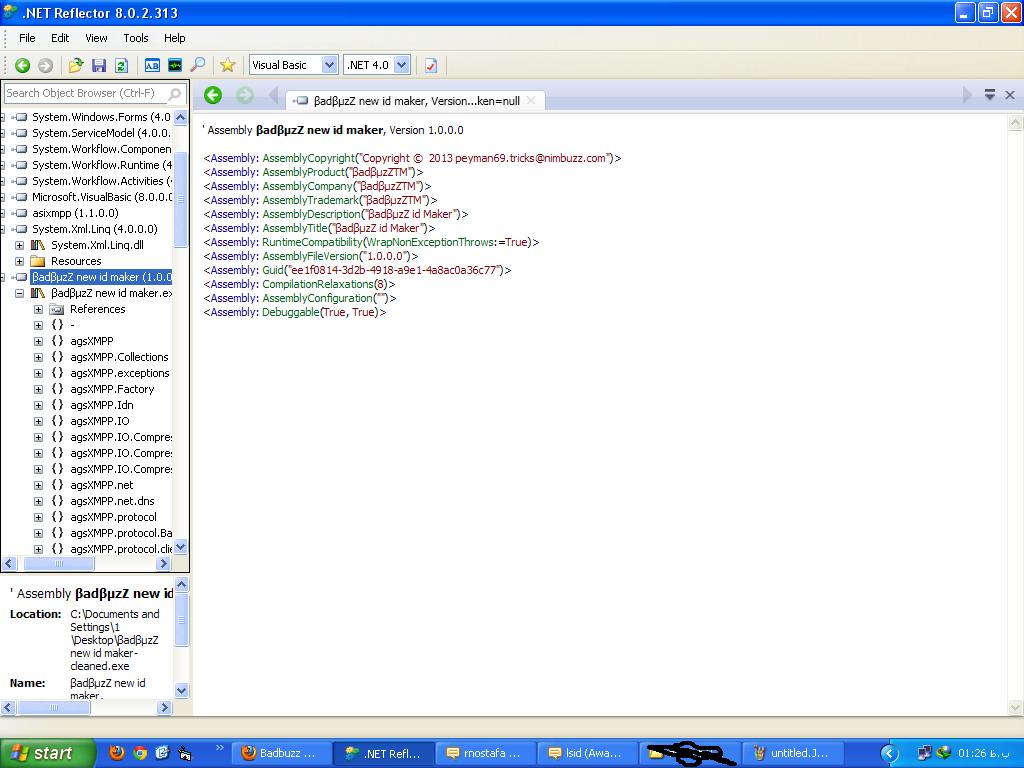Click the grey Forward toolbar arrow
Screen dimensions: 1024x768
point(45,65)
